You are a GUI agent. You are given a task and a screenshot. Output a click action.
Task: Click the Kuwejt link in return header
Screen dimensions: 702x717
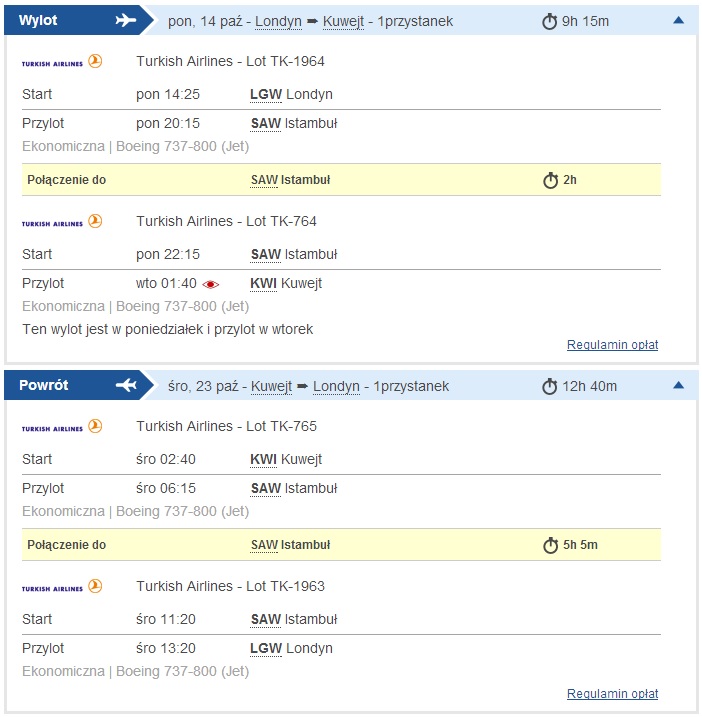tap(271, 386)
